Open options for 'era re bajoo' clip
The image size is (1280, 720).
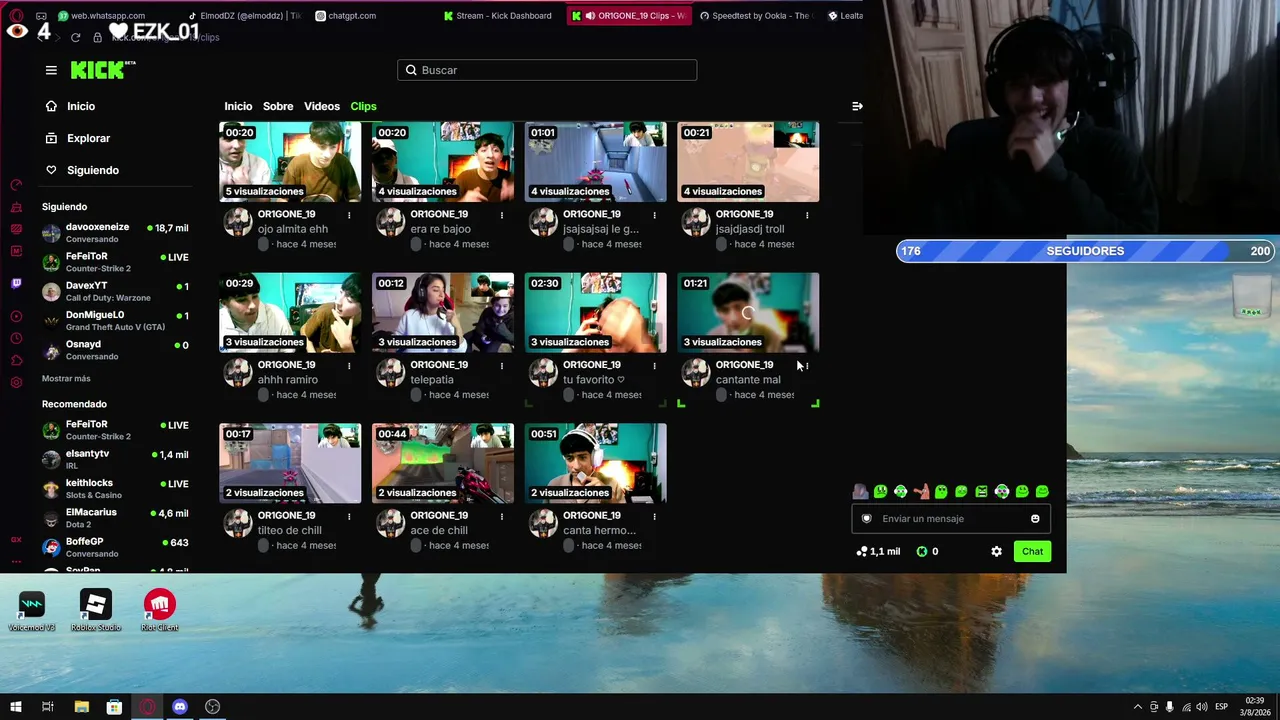pos(502,215)
